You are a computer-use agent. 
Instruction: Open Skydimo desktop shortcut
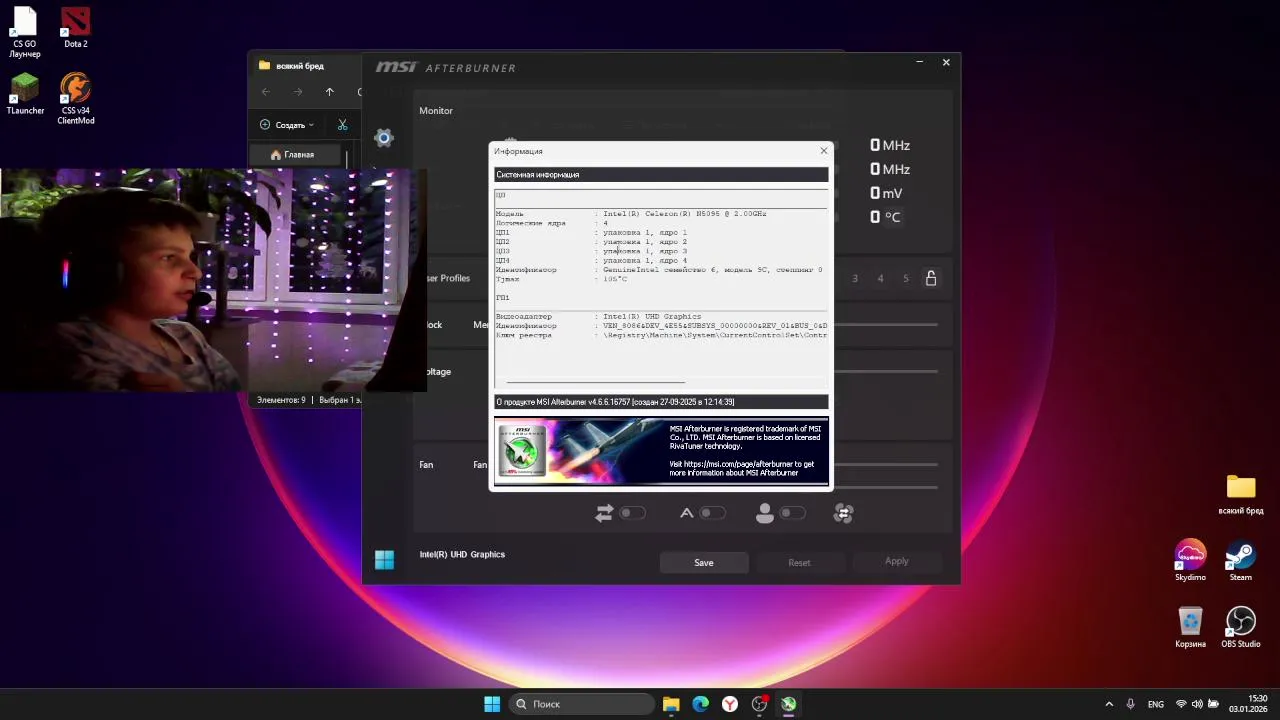coord(1190,561)
